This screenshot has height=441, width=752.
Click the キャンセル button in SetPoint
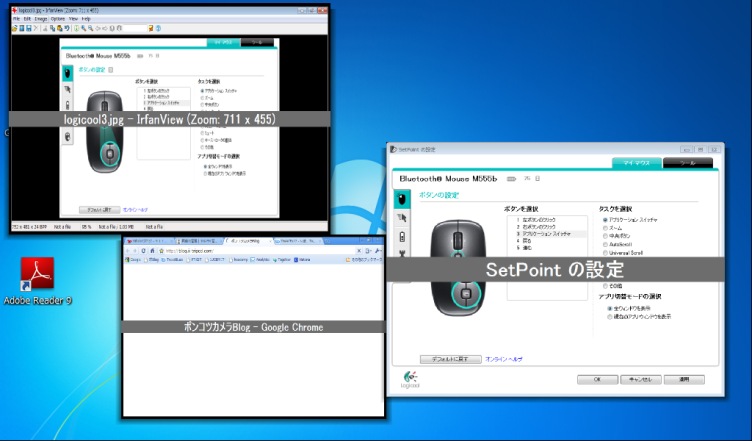click(641, 380)
